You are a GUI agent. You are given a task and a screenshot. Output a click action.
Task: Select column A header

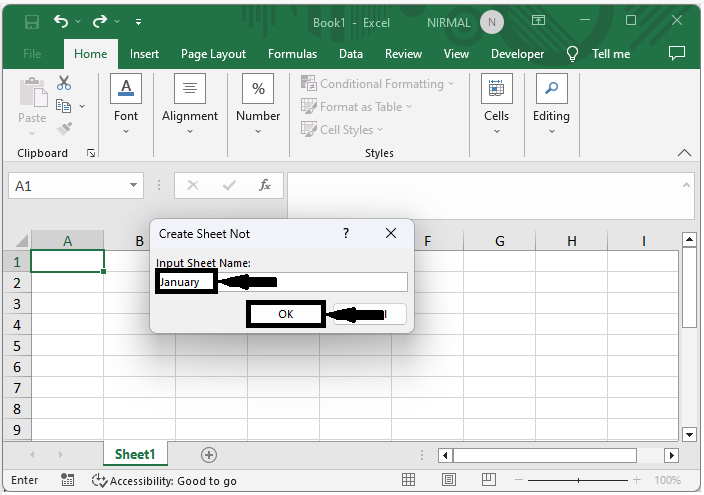click(x=67, y=241)
